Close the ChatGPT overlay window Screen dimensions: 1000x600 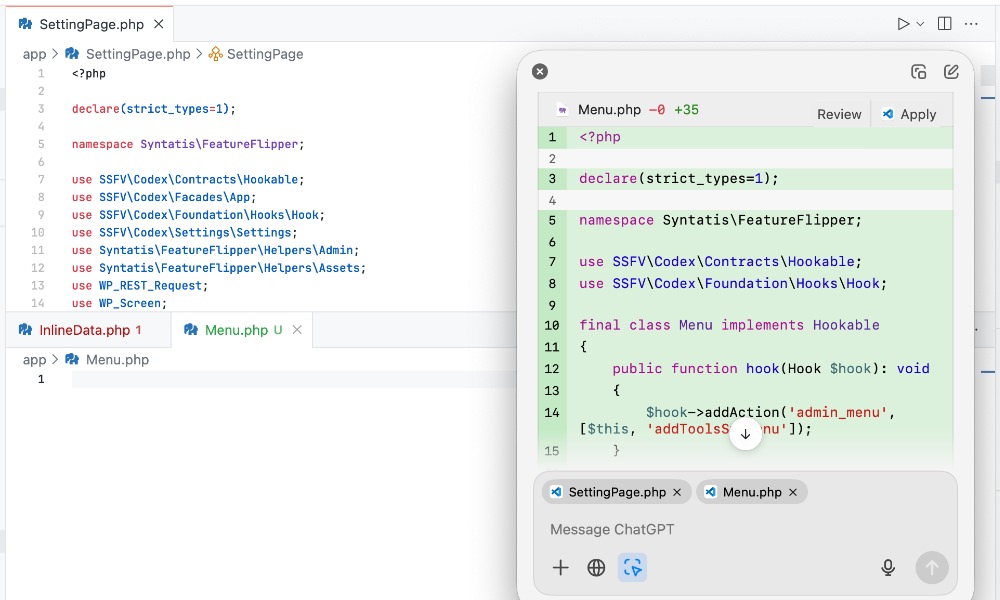click(540, 71)
